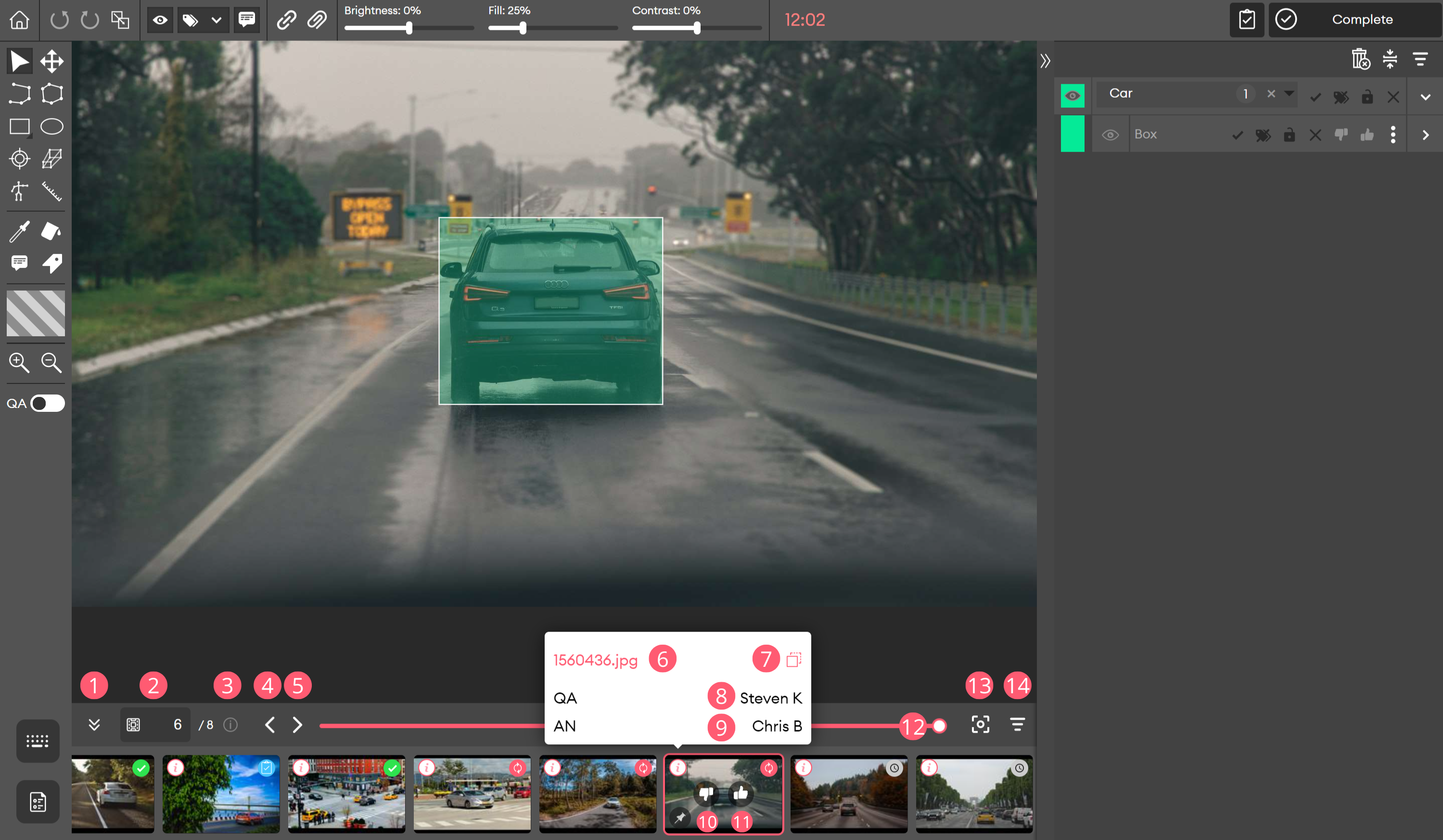The image size is (1443, 840).
Task: Select the ellipse tool
Action: pos(51,127)
